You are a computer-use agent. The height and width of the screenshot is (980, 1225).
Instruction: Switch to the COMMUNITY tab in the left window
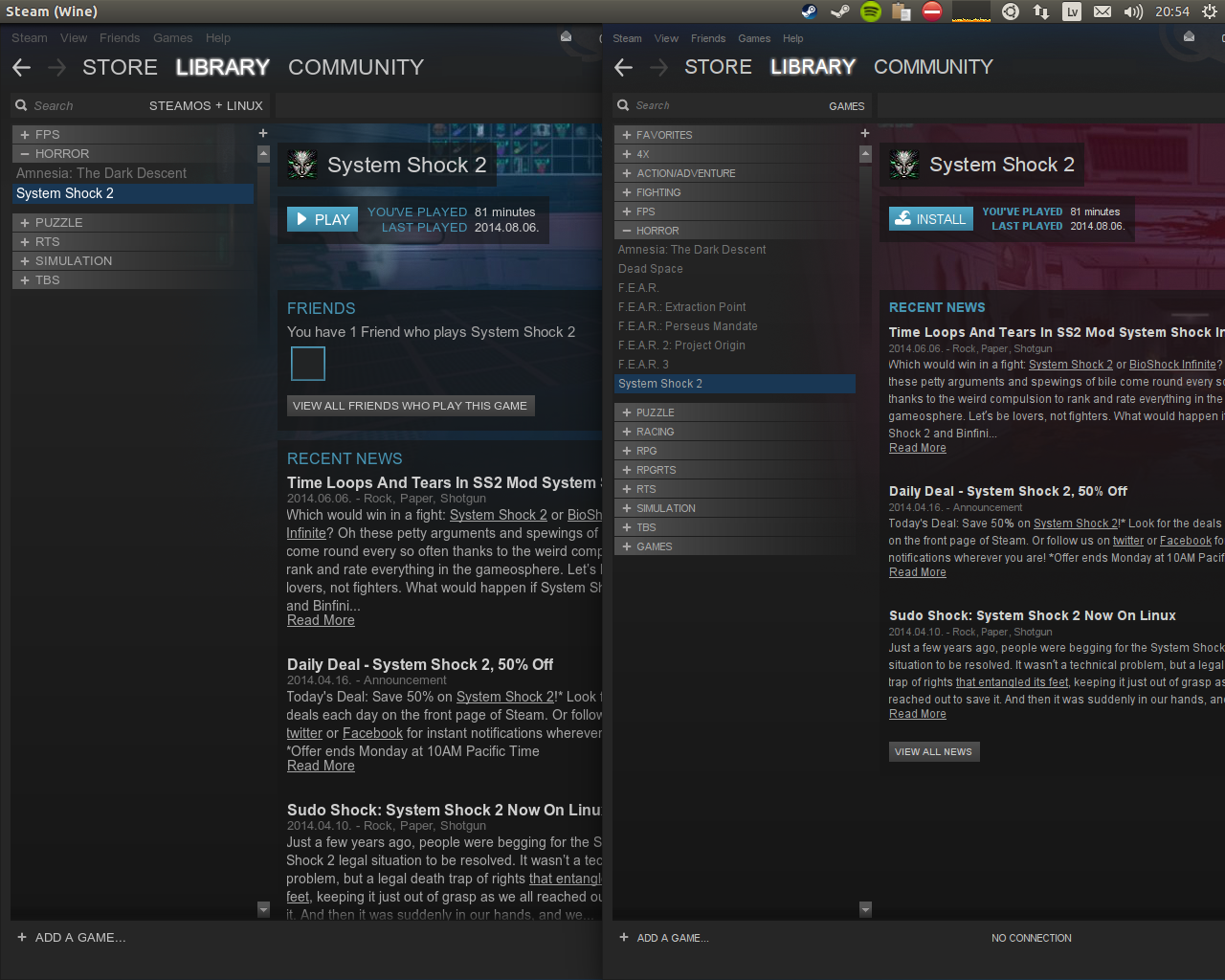point(356,67)
